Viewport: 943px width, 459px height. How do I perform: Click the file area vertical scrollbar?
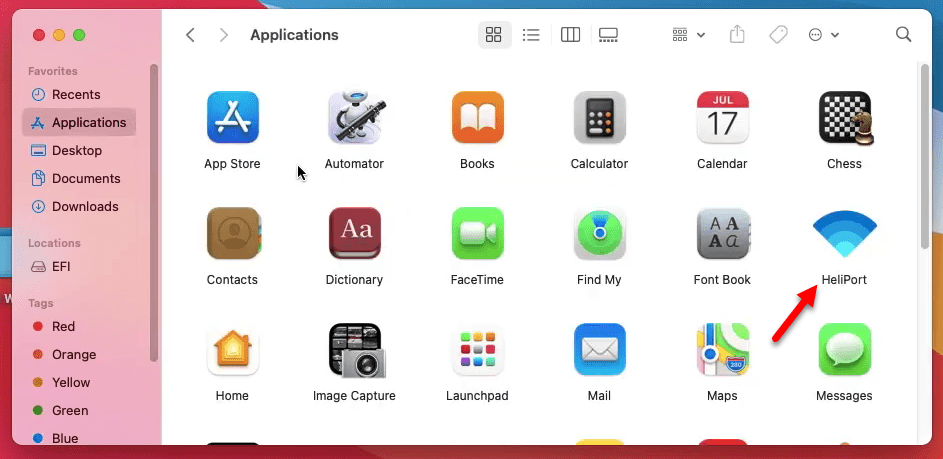(926, 155)
